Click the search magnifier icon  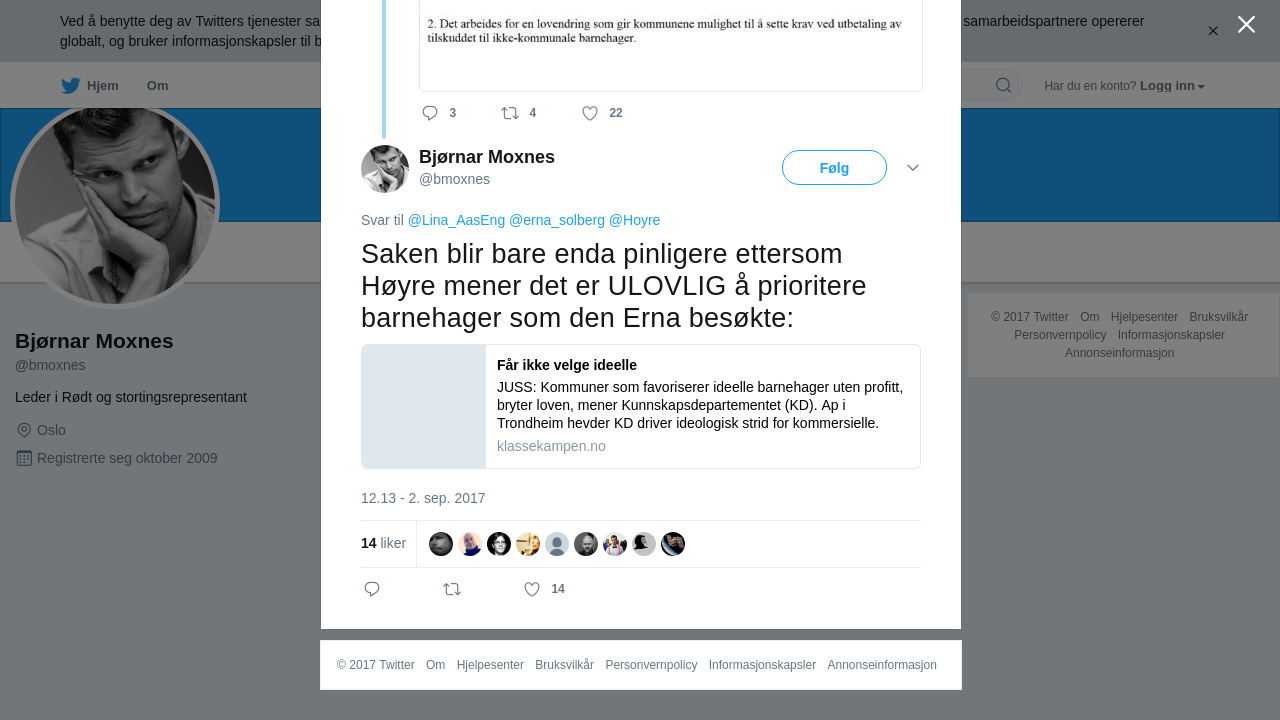pyautogui.click(x=1003, y=85)
